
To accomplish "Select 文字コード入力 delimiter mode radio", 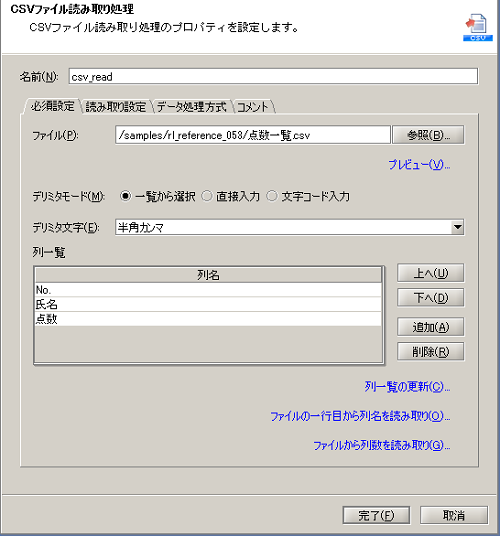I will click(x=272, y=196).
